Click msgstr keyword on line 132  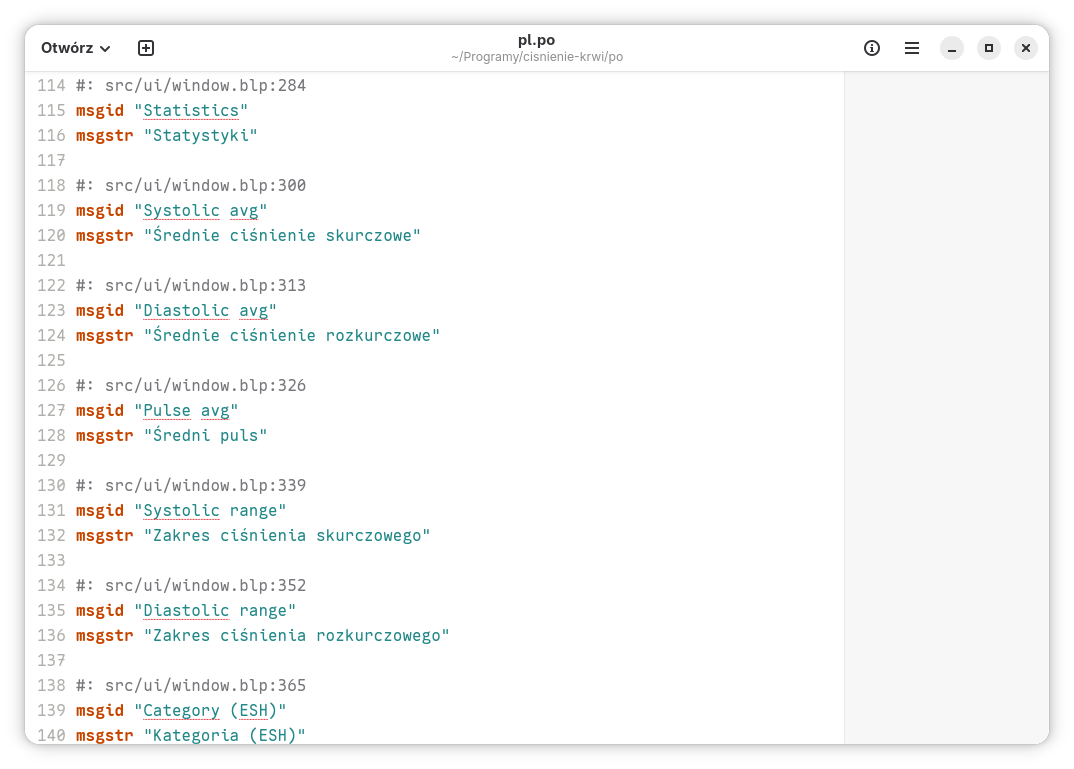104,536
